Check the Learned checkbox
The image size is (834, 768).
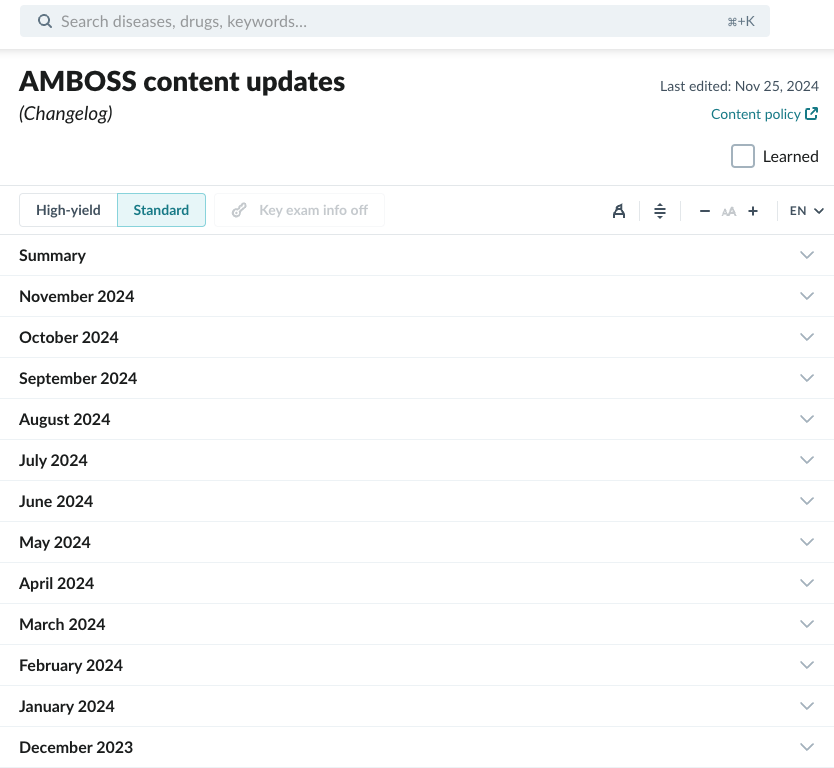click(743, 156)
